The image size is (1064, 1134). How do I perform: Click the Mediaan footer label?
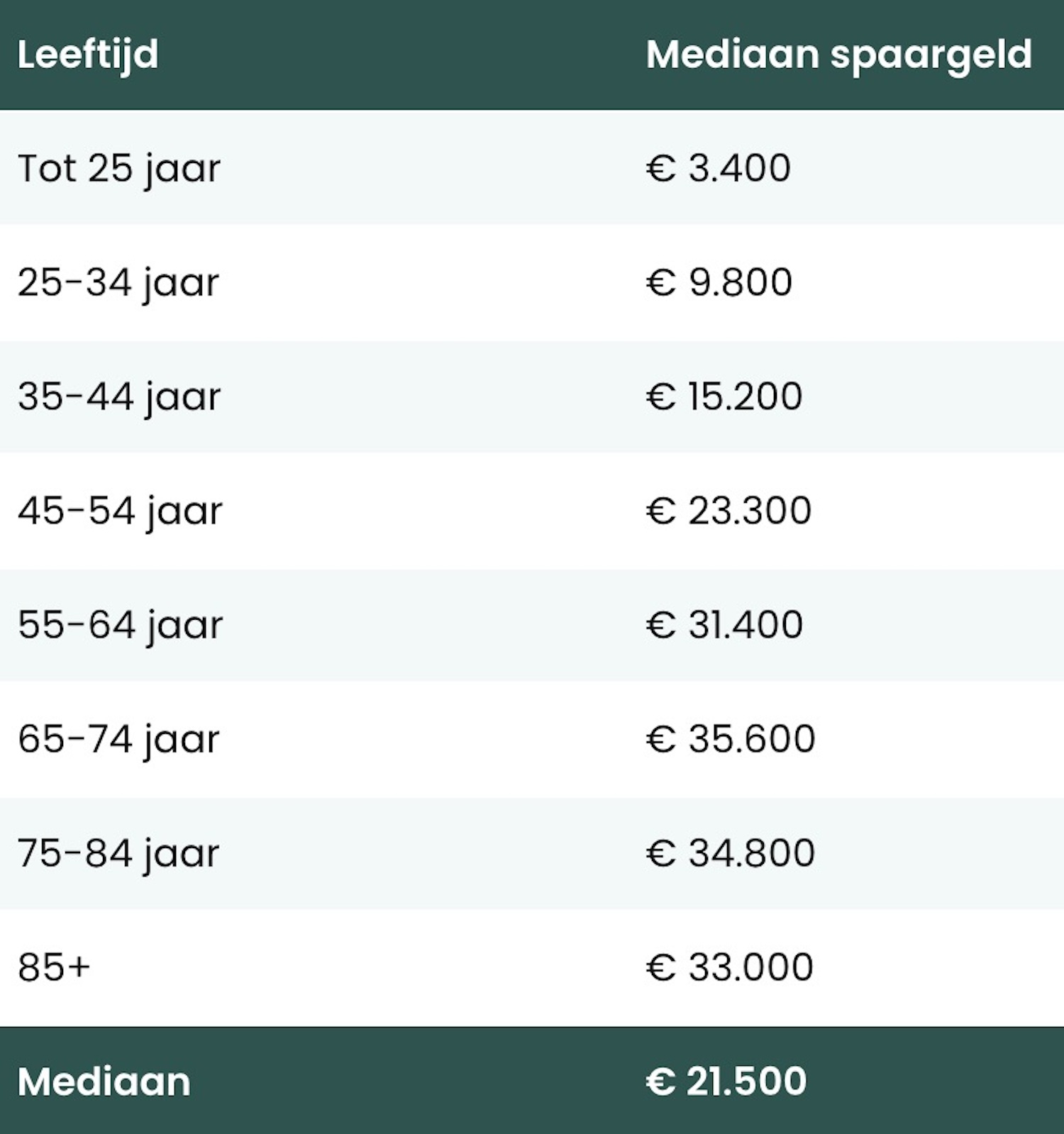(104, 1082)
